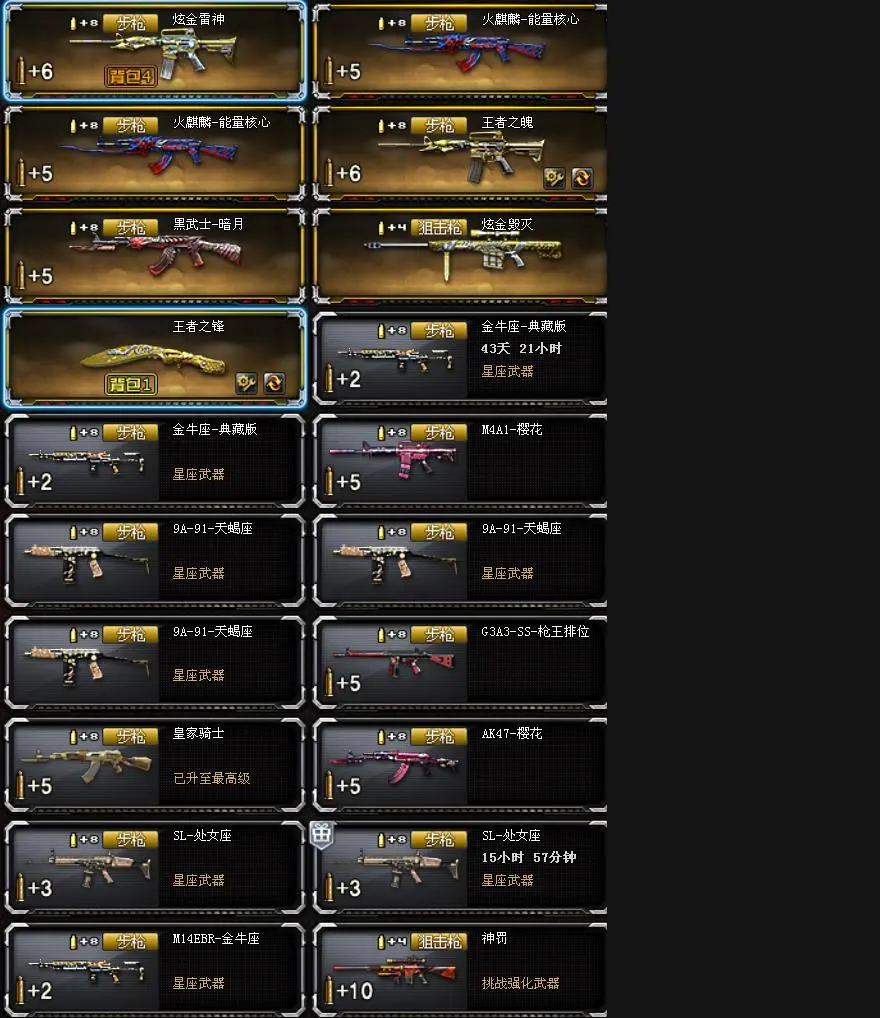The image size is (880, 1018).
Task: Select the AK47-樱花 weapon card
Action: coord(460,765)
